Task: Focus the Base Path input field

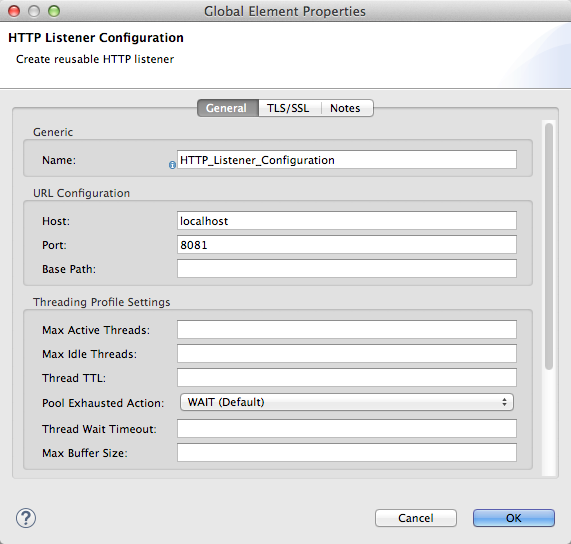Action: (347, 269)
